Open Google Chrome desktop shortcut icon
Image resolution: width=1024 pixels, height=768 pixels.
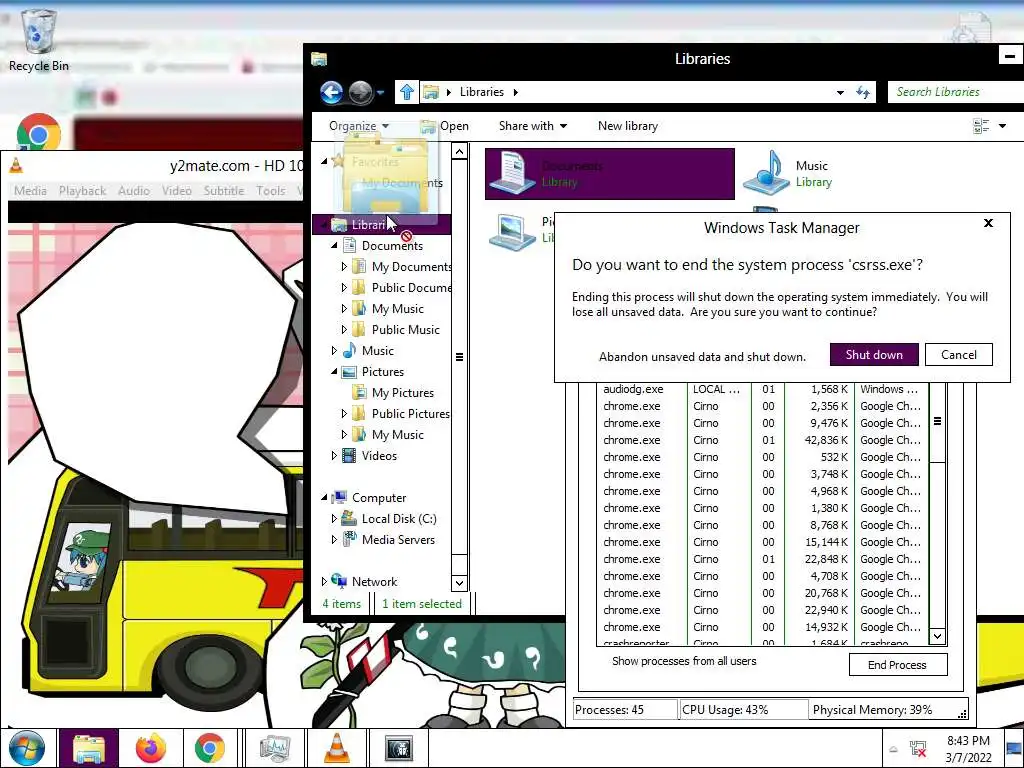[x=39, y=132]
